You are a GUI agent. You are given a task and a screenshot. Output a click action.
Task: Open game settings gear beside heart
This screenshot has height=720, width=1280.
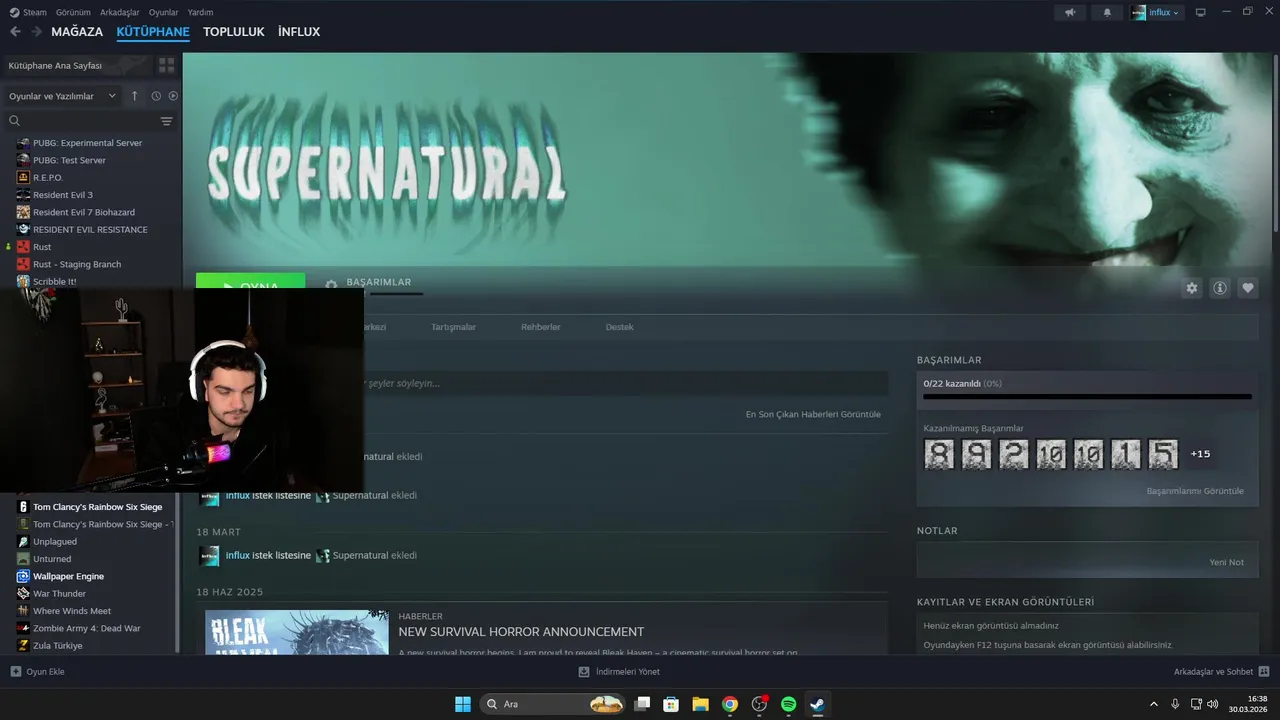tap(1192, 288)
